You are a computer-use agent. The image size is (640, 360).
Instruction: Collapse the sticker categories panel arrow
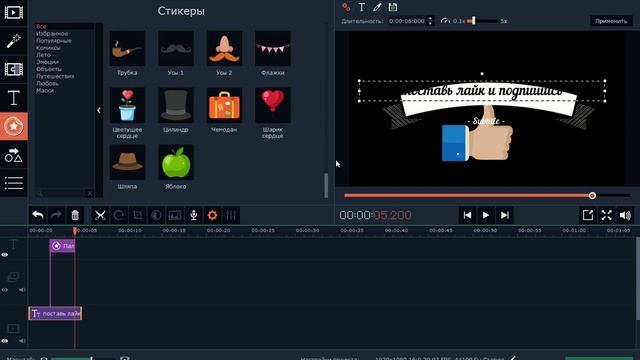tap(99, 110)
